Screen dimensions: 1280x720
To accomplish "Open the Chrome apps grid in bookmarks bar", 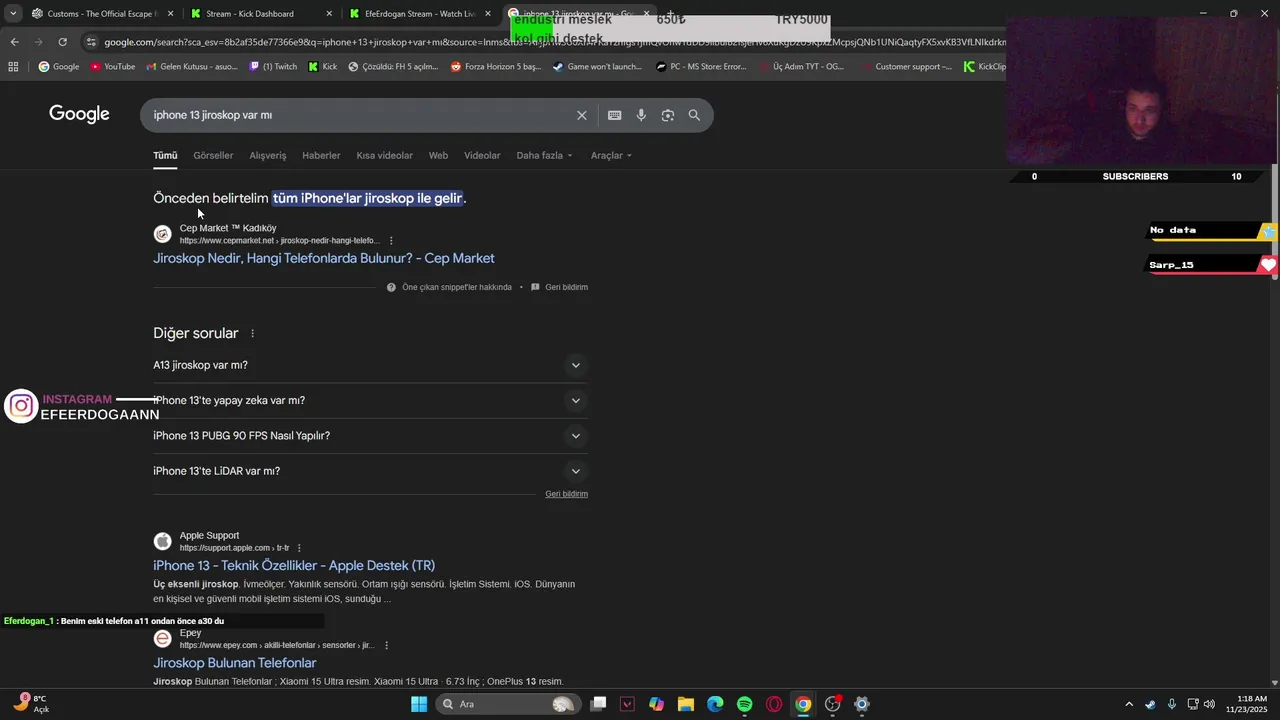I will 13,67.
